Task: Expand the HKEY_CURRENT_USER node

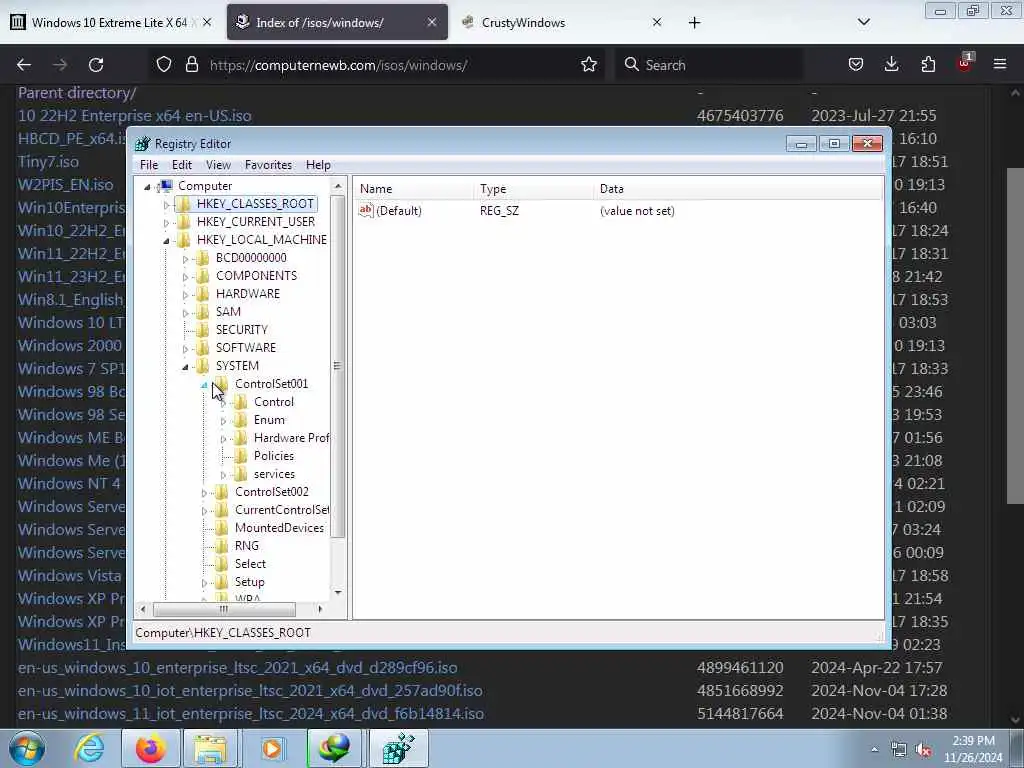Action: pyautogui.click(x=166, y=223)
